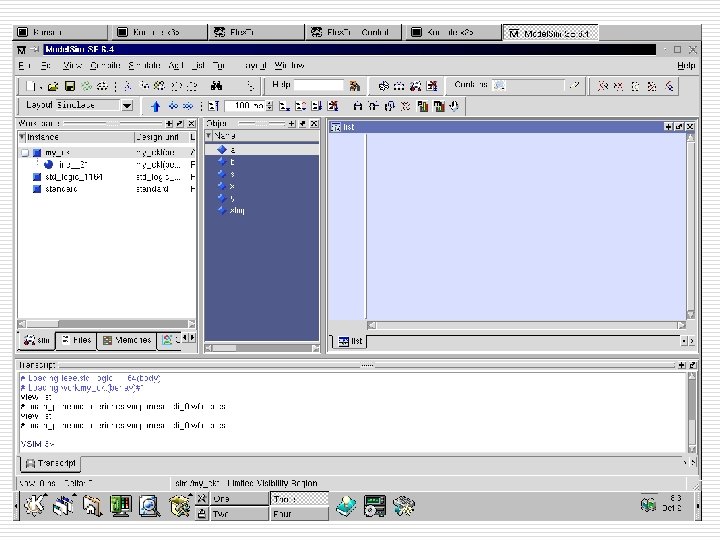Click the blue diamond signal icon for a
The height and width of the screenshot is (540, 720).
(x=222, y=149)
